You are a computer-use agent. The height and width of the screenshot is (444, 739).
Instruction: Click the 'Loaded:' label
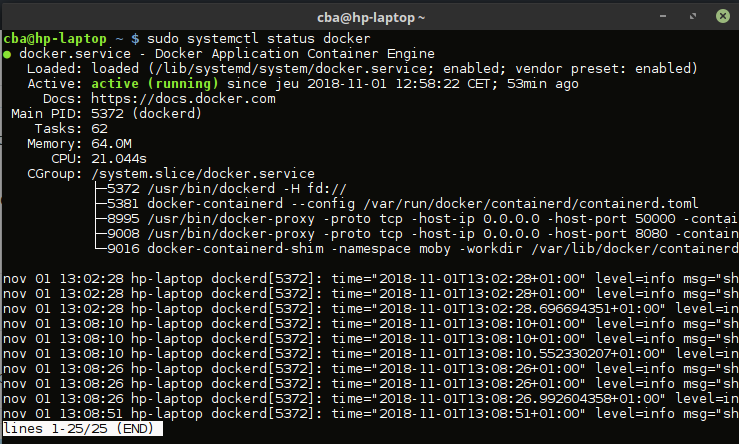point(55,69)
